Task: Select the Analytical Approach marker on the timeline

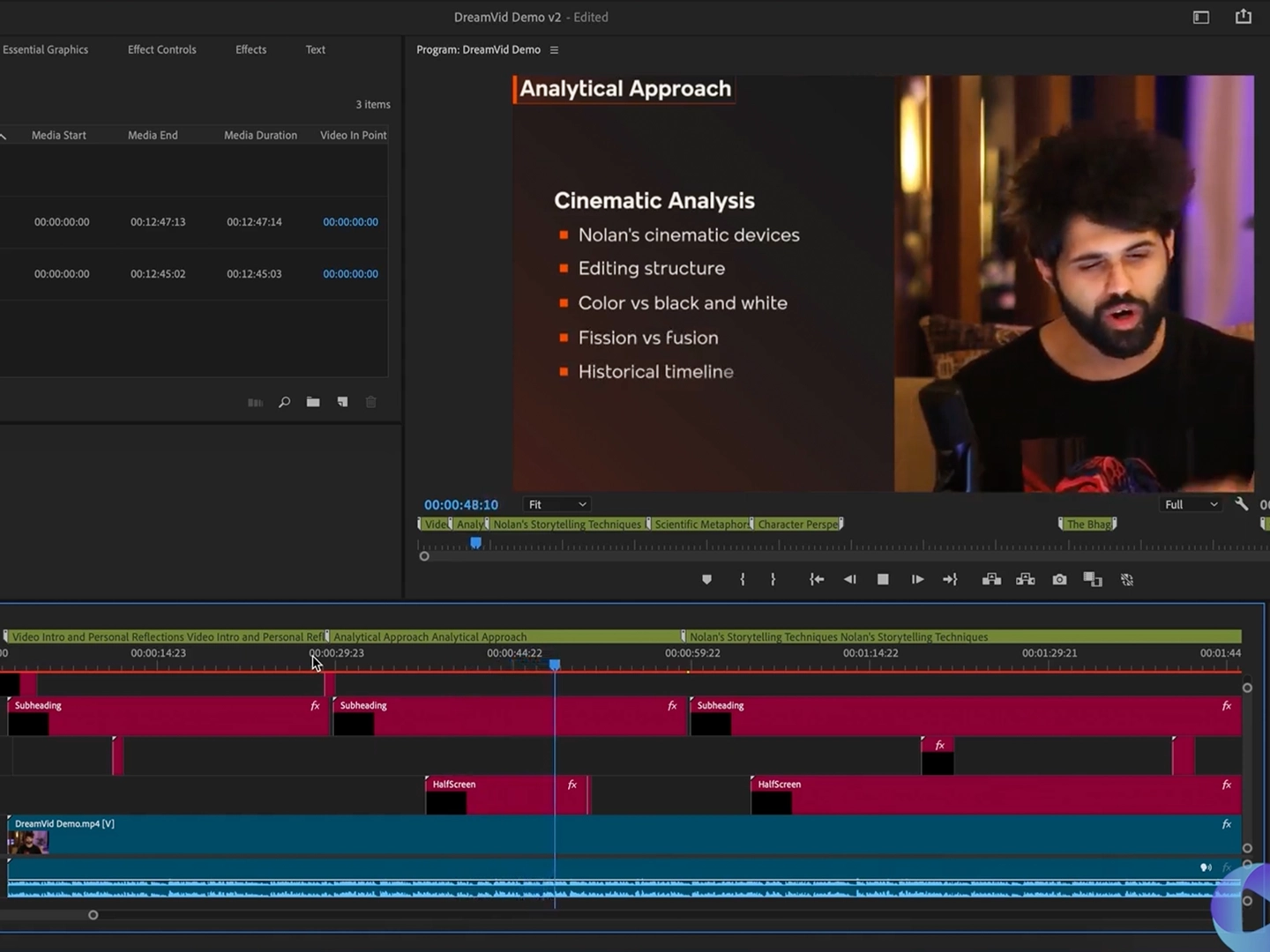Action: tap(504, 636)
